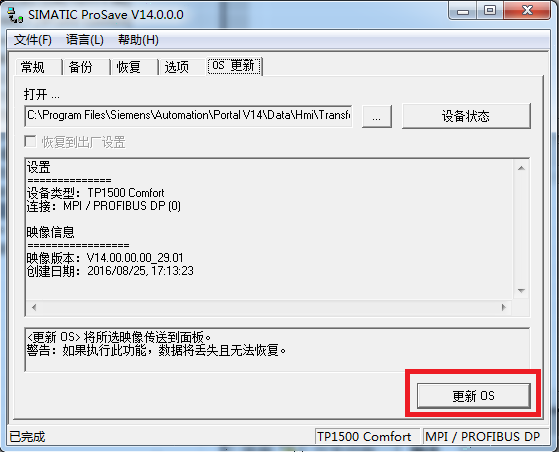This screenshot has height=452, width=559.
Task: Toggle the 恢复到出厂设置 checkbox
Action: tap(30, 141)
